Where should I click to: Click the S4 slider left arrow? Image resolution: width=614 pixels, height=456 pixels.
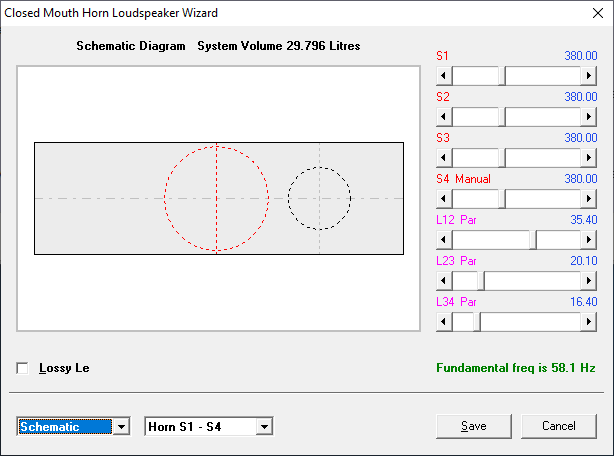coord(444,199)
